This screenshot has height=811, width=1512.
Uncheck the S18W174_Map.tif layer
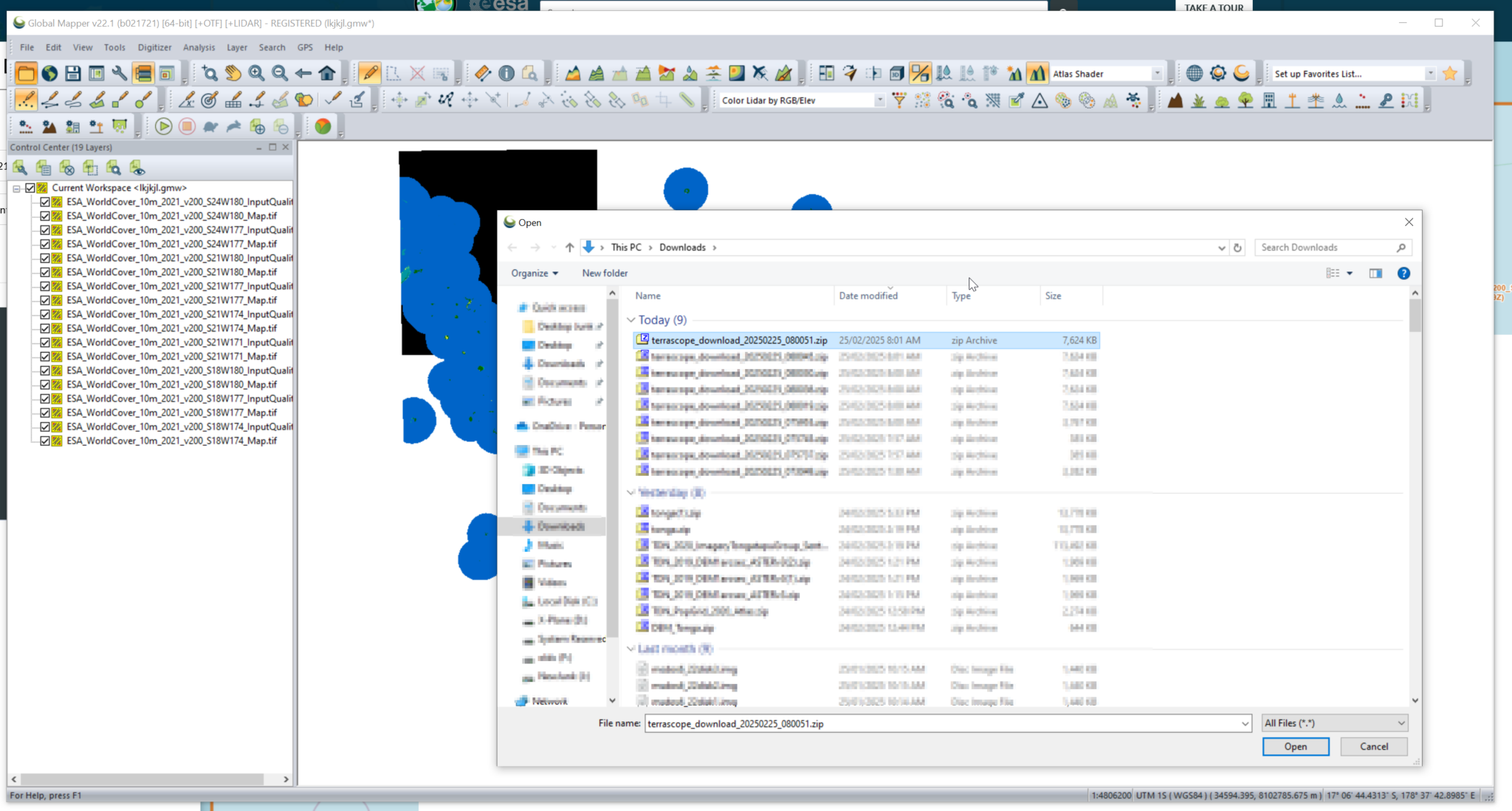[x=45, y=441]
